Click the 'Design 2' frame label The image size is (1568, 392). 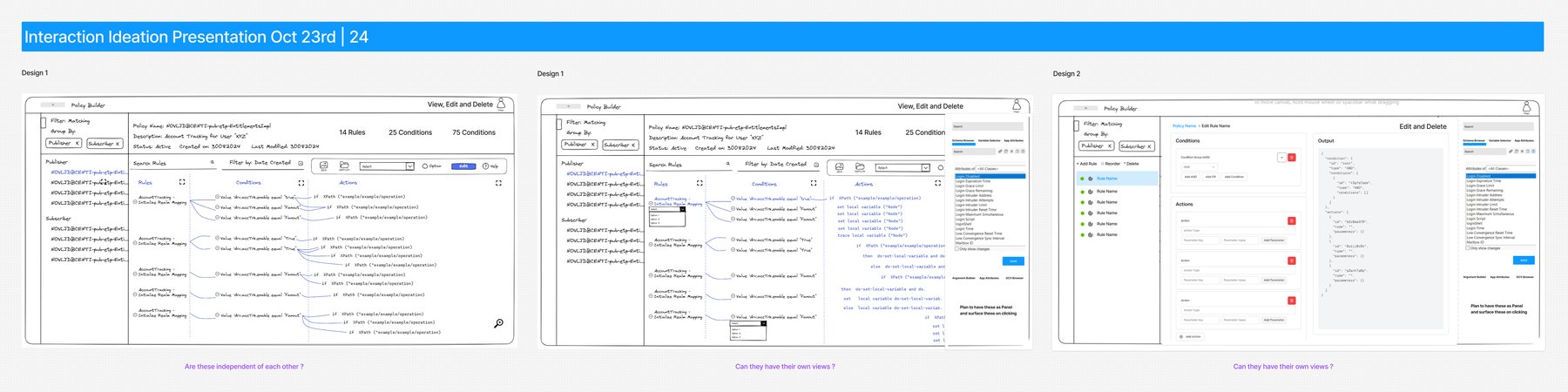point(1066,73)
